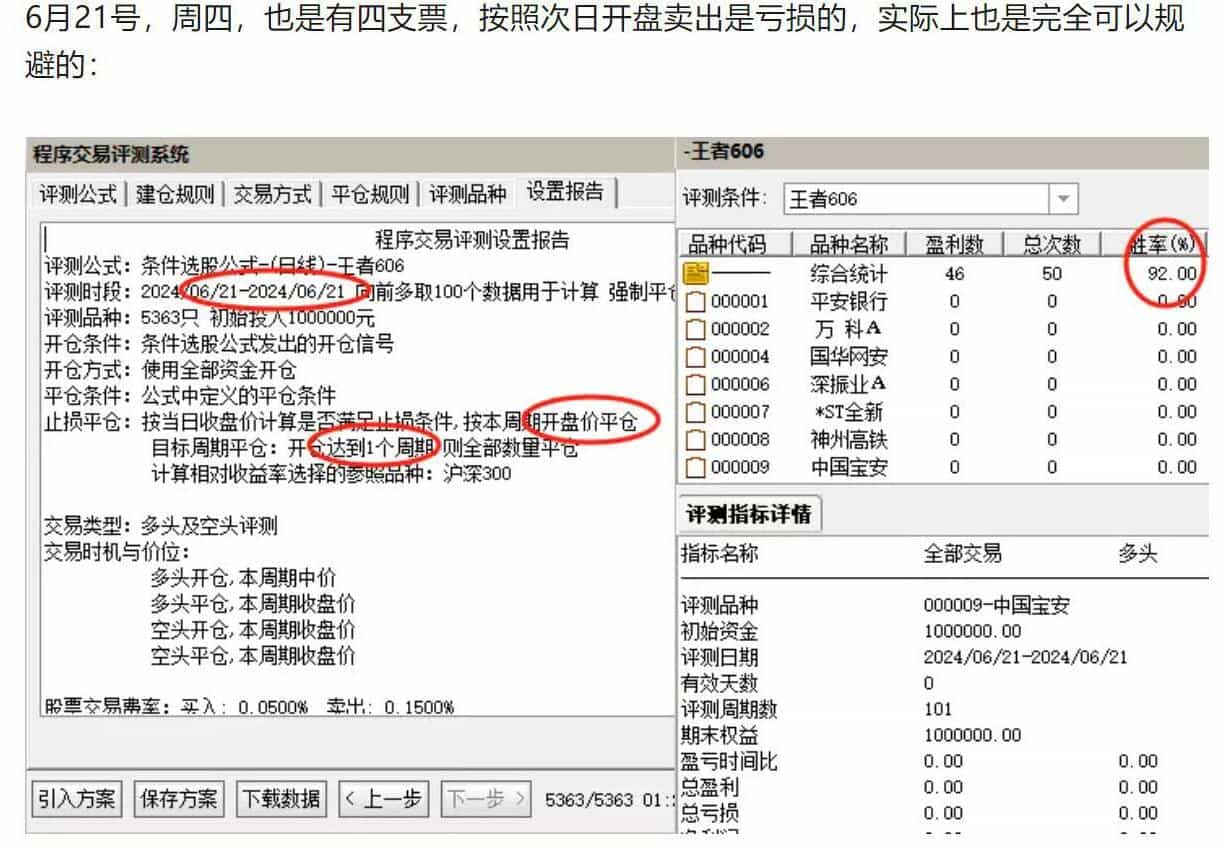Open the 评测条件 dropdown arrow
This screenshot has width=1229, height=852.
[x=1062, y=199]
